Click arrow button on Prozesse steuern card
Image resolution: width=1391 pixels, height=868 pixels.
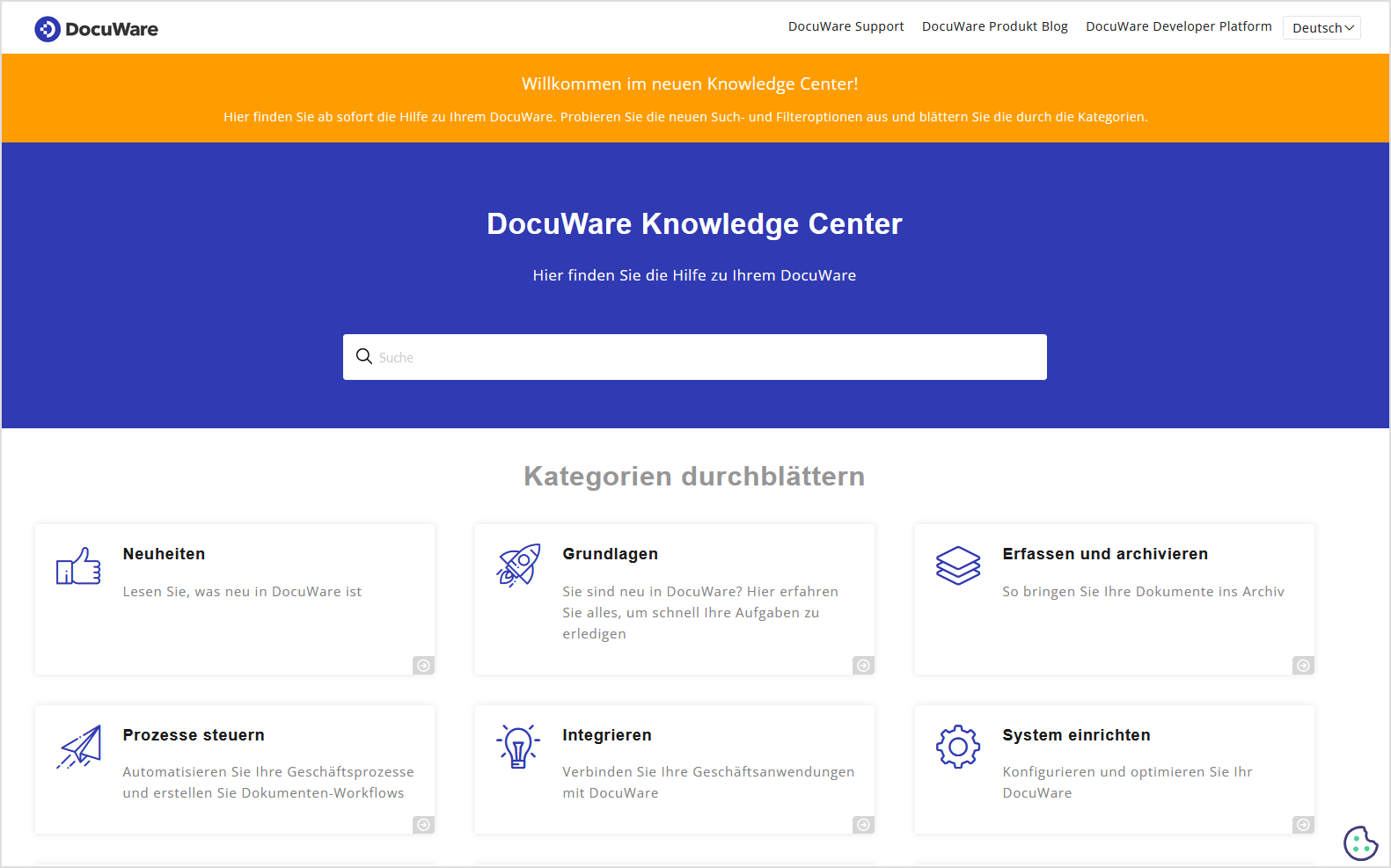pos(423,825)
